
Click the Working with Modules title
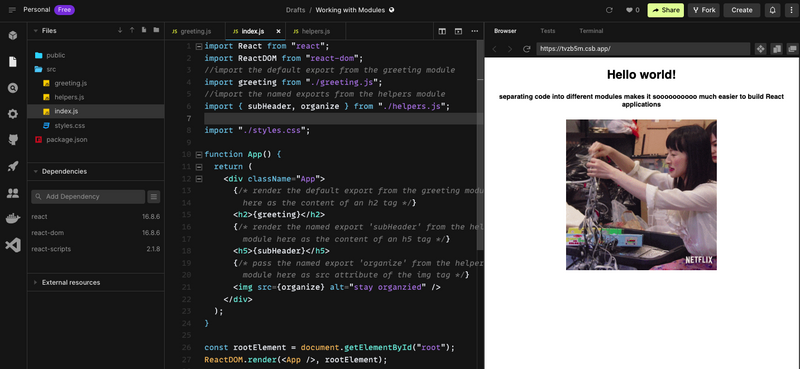pos(350,10)
